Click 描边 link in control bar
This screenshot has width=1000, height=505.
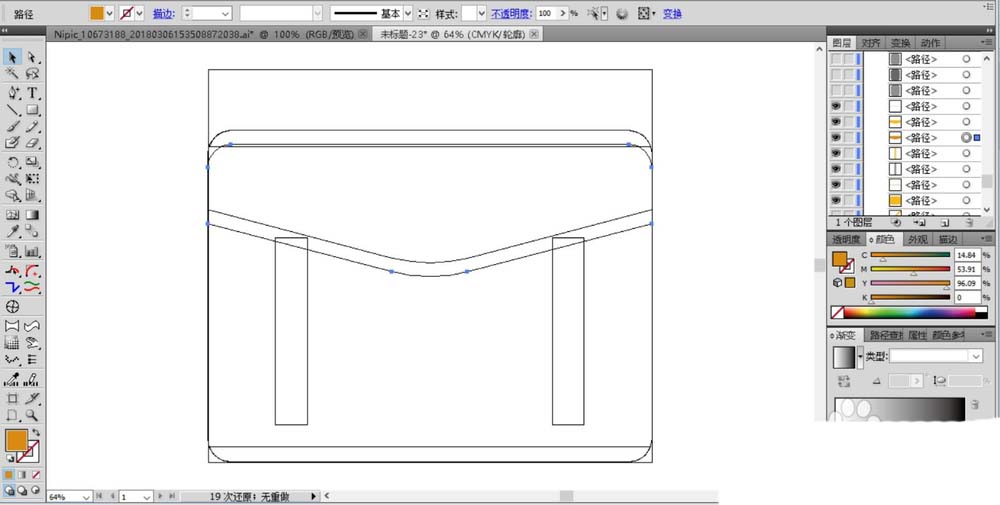point(163,13)
